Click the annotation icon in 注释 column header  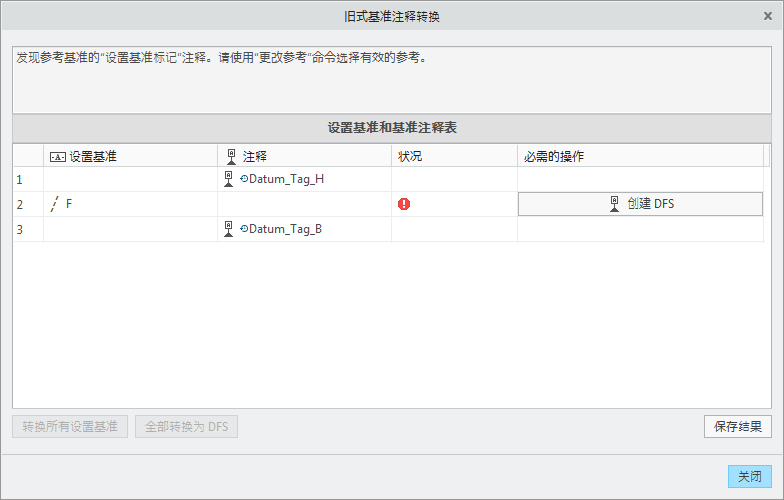pyautogui.click(x=231, y=156)
